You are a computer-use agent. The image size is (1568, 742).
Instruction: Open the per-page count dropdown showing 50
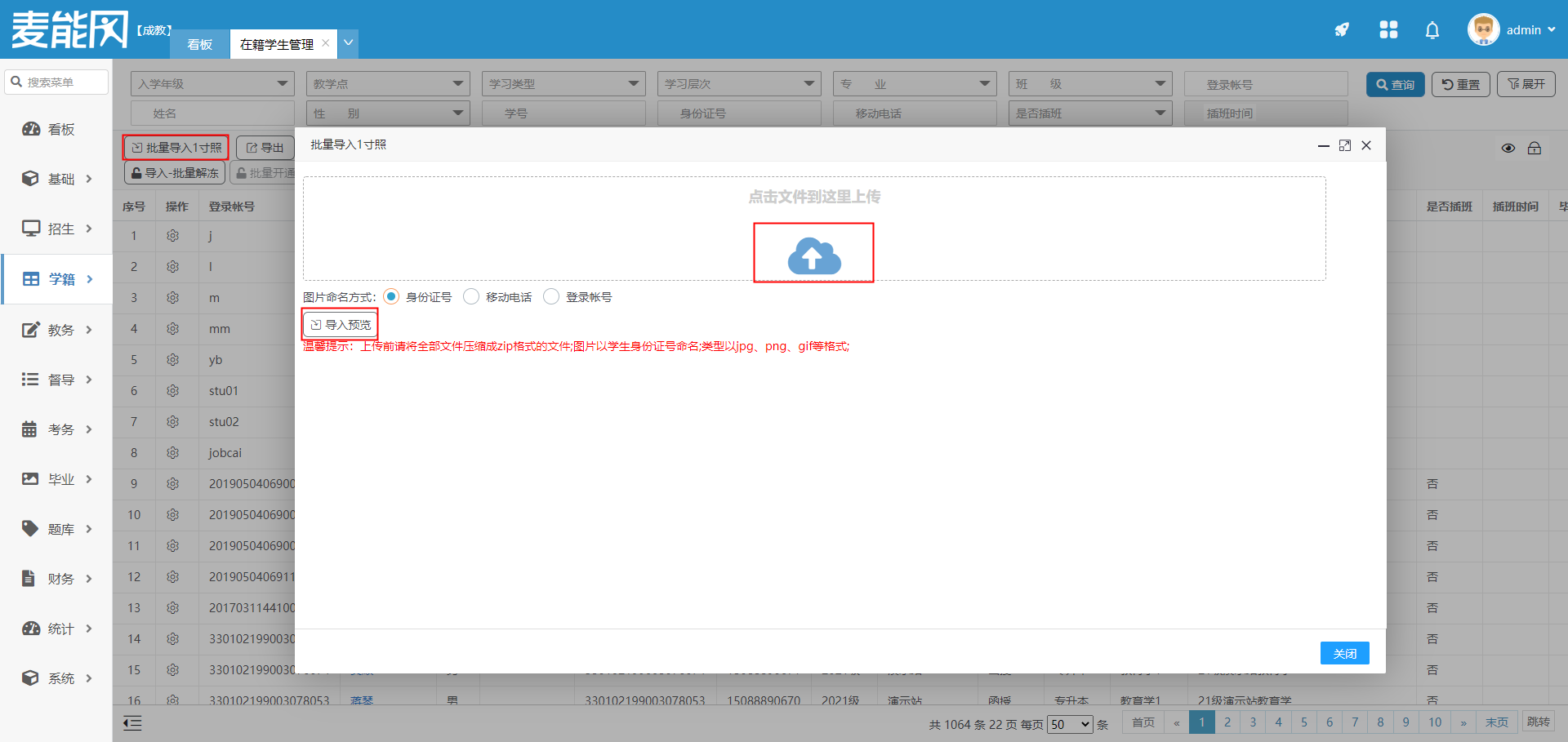(1070, 724)
